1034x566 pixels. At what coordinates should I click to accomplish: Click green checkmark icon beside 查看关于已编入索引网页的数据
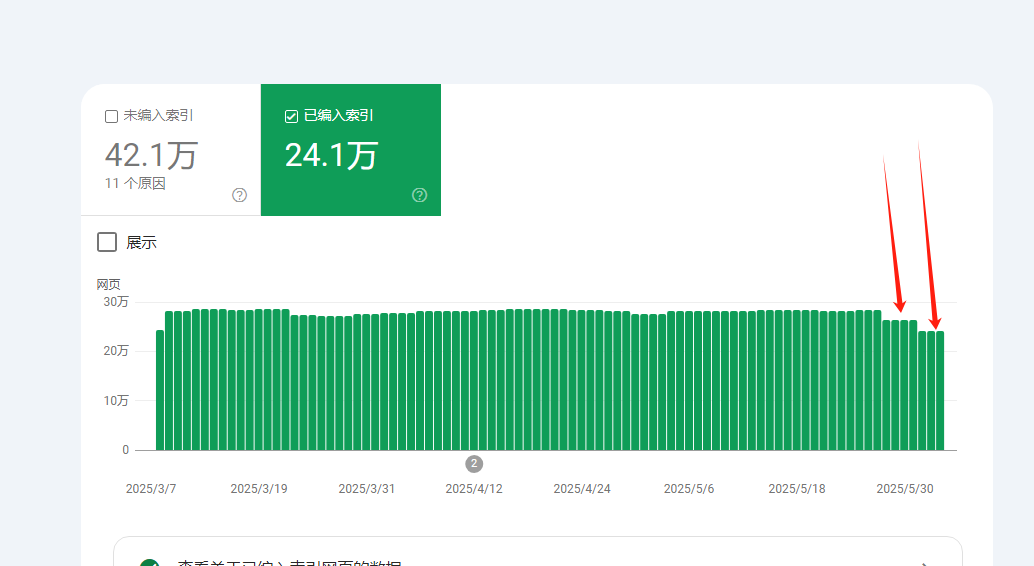(150, 563)
